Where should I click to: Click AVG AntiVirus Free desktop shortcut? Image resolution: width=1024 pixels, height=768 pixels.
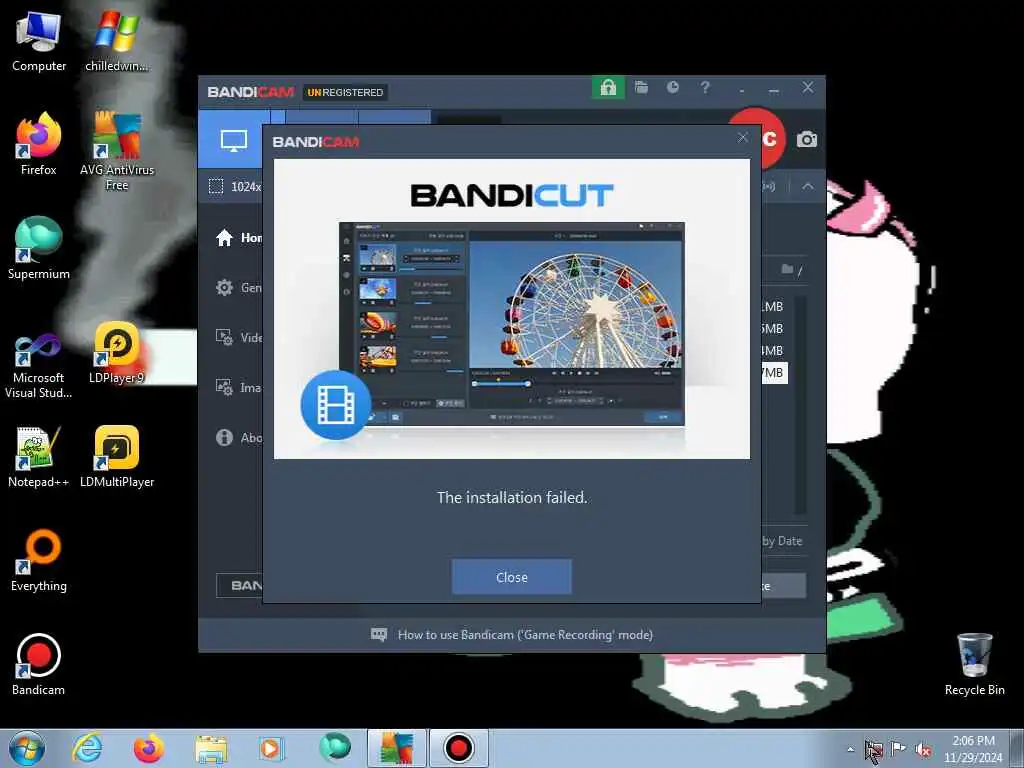(117, 152)
